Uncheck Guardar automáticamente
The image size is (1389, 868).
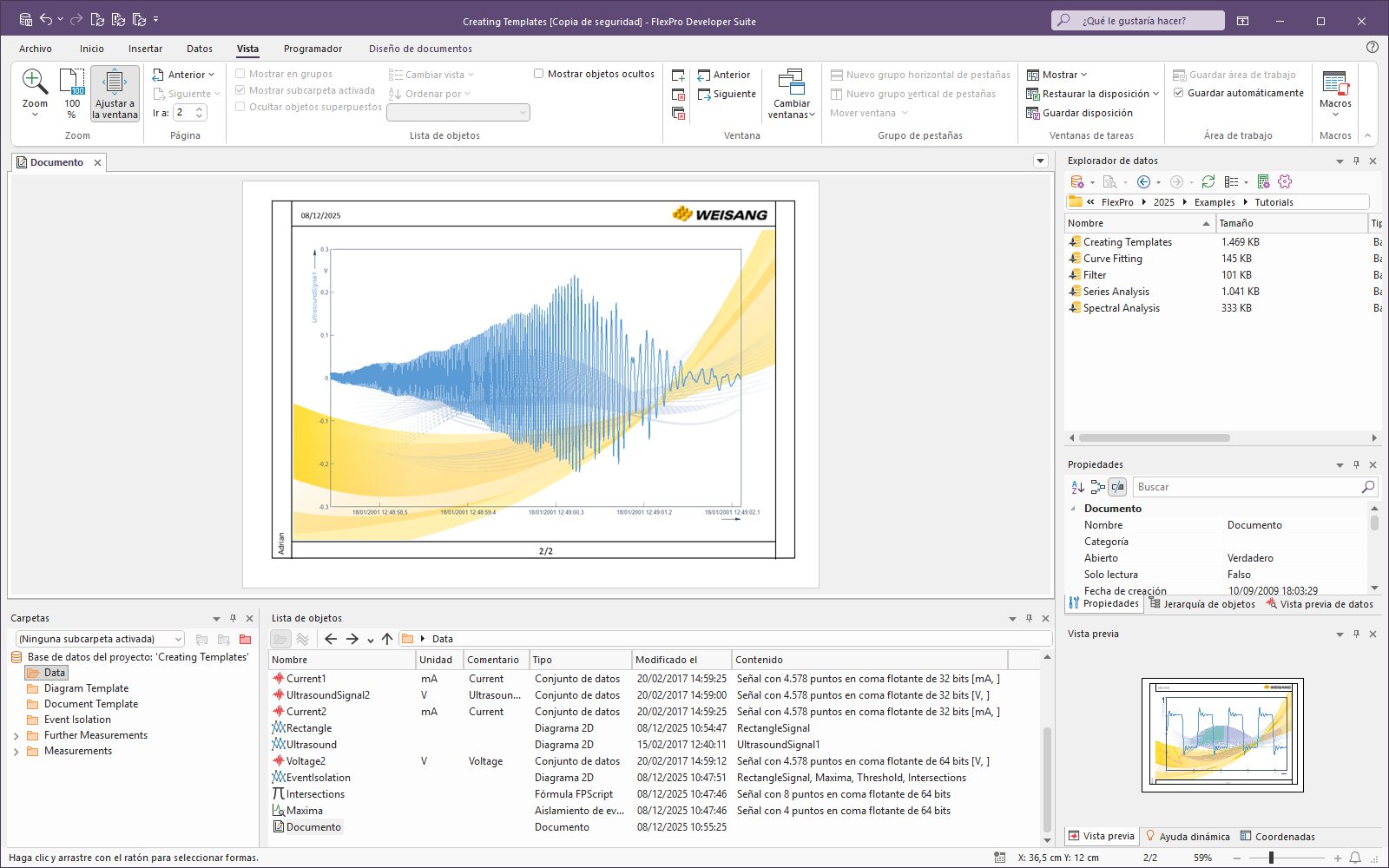1179,93
